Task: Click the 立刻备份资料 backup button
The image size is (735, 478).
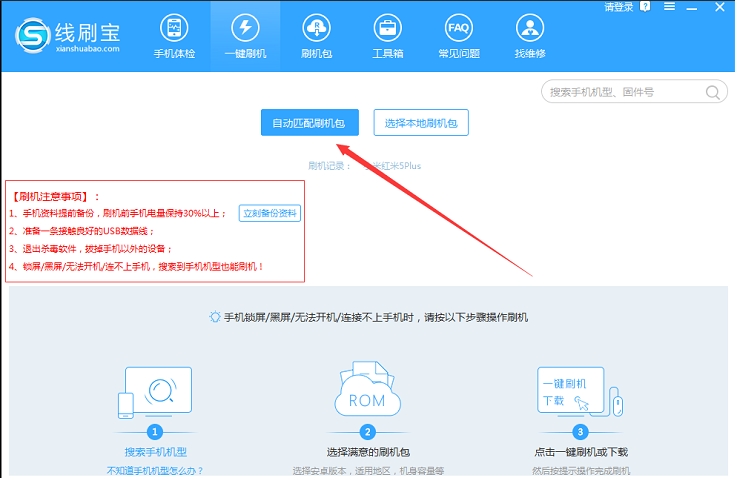Action: (270, 214)
